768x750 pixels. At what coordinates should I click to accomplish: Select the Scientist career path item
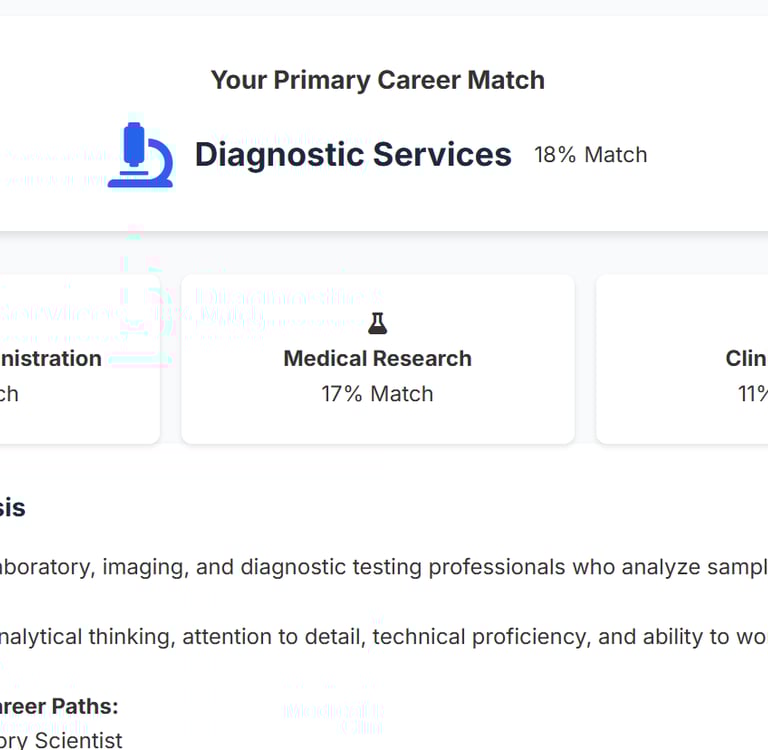click(61, 740)
